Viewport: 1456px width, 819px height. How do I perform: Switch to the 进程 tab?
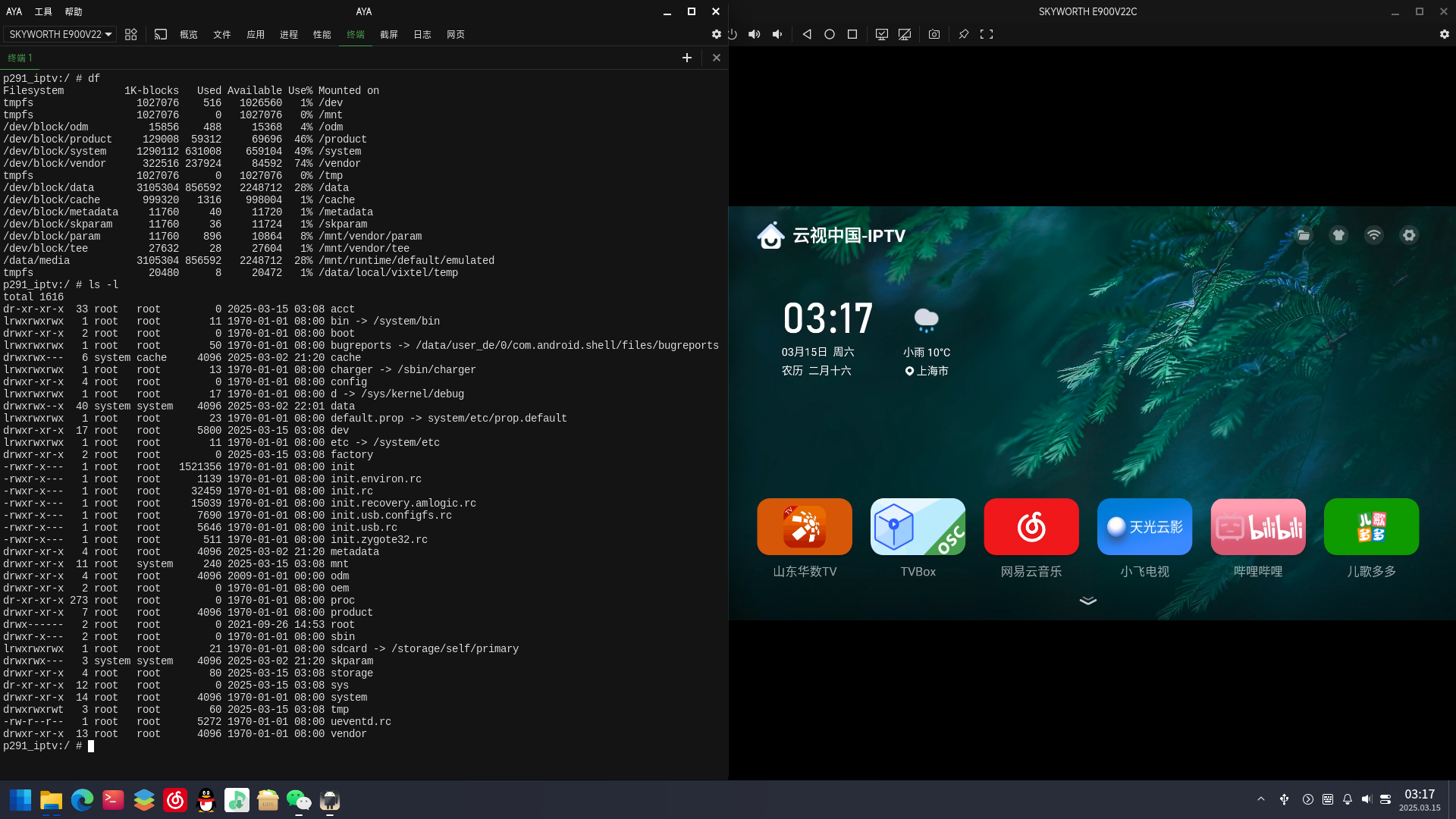(x=289, y=34)
